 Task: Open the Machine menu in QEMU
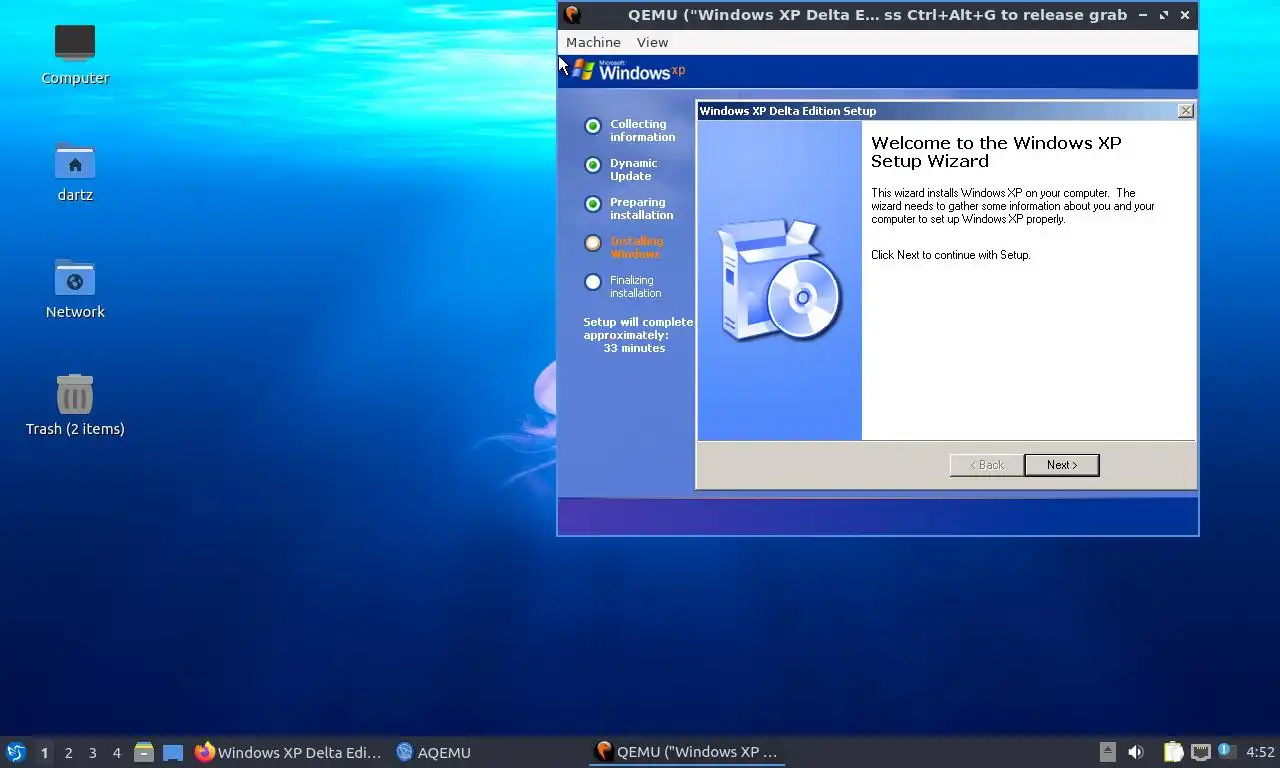593,42
